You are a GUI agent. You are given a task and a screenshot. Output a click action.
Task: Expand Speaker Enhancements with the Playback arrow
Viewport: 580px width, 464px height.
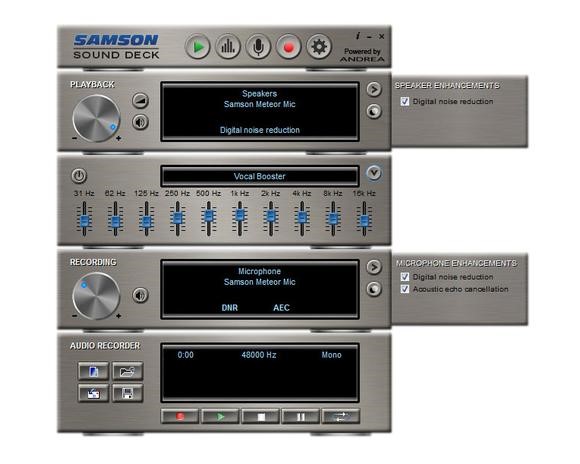pyautogui.click(x=374, y=89)
